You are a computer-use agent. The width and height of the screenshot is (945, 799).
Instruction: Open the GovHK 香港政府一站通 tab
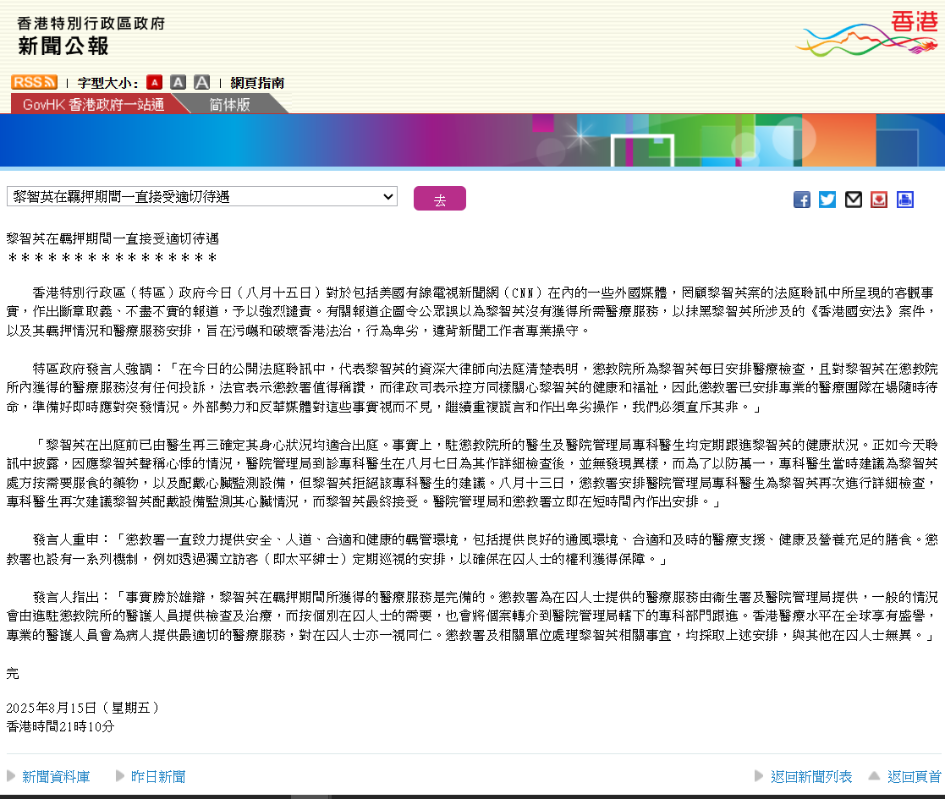93,104
